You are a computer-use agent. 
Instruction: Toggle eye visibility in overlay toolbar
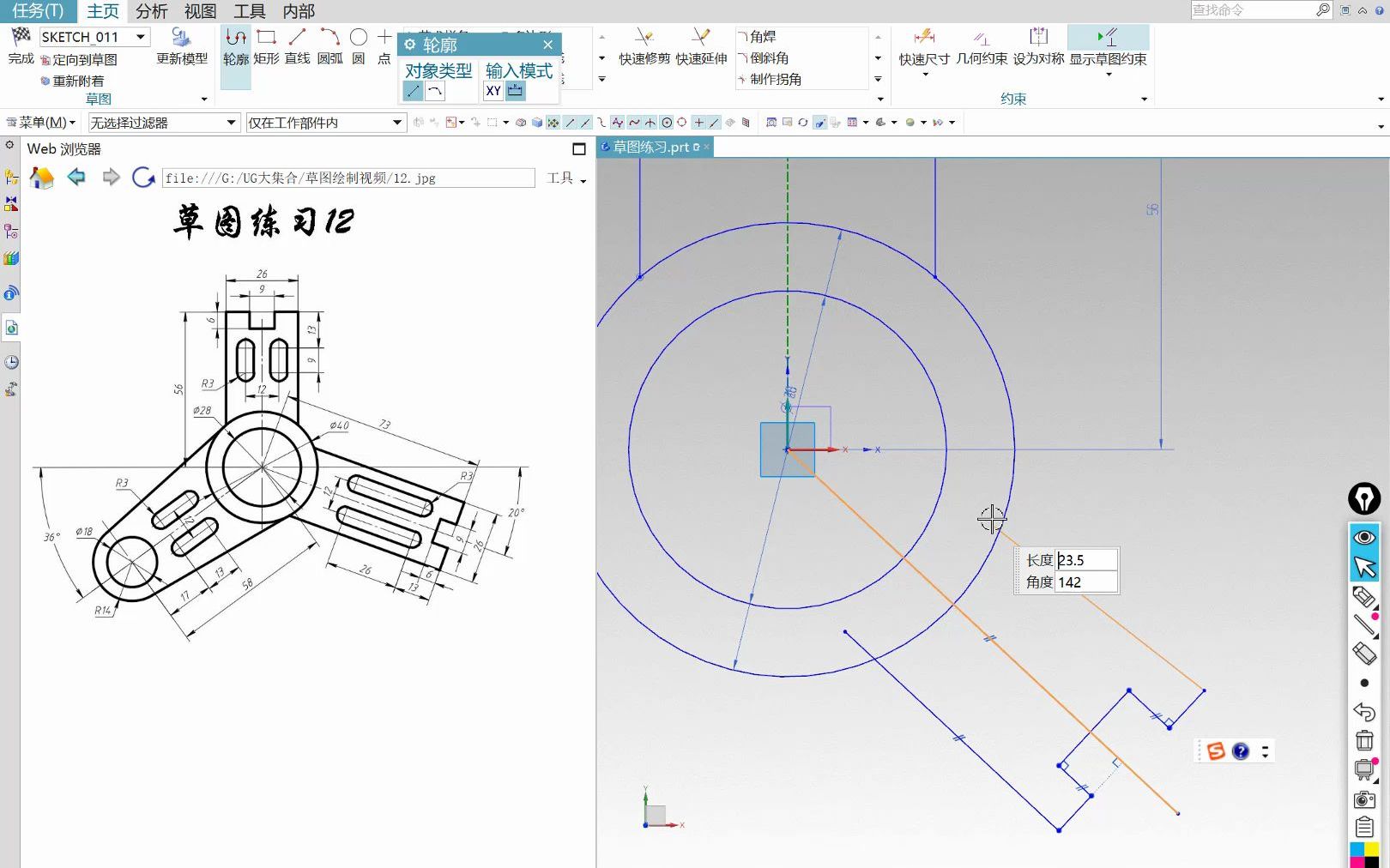1364,537
